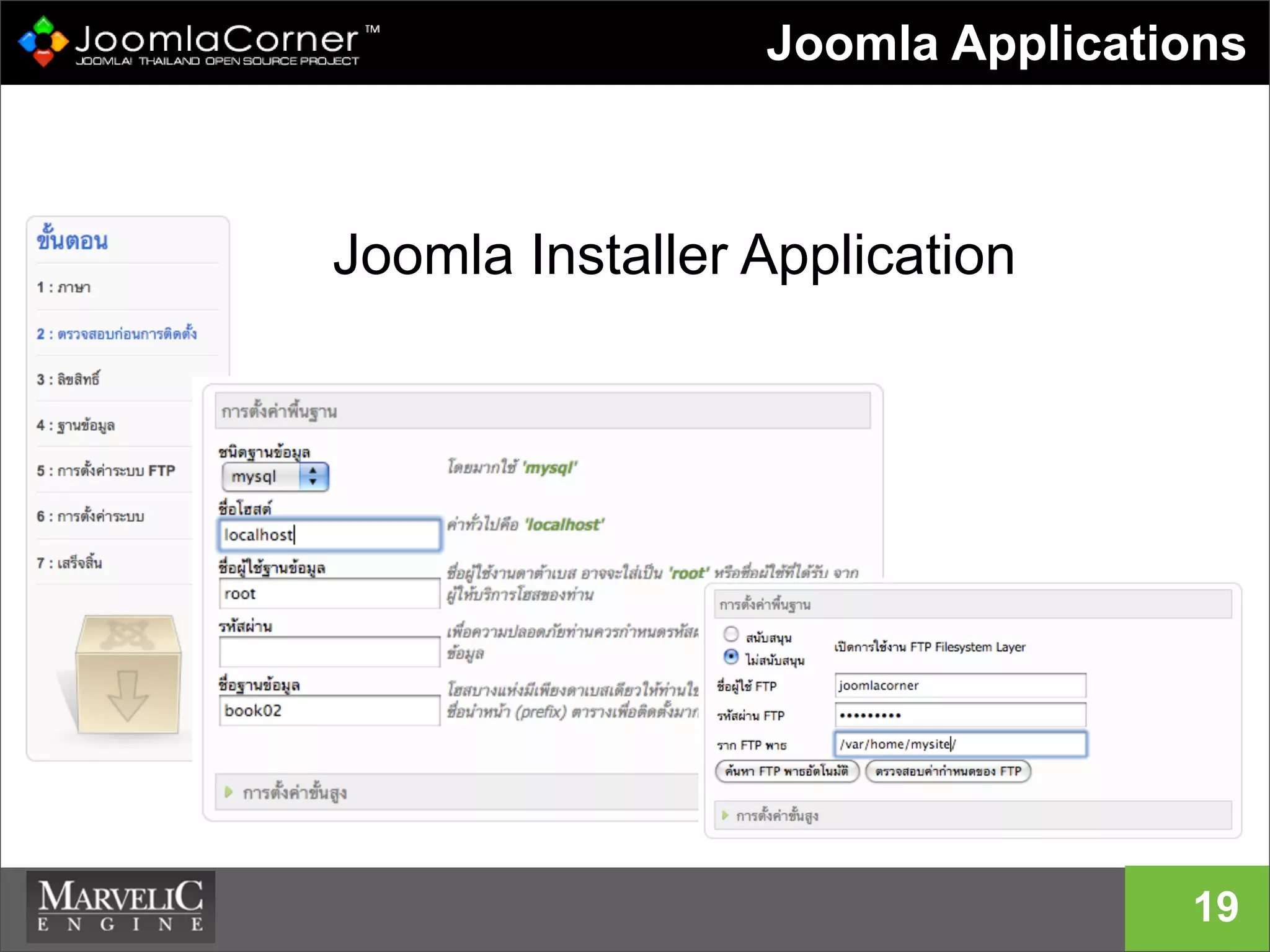Click ค้นหา FTP พาธอัตโนมัติ button
Viewport: 1270px width, 952px height.
pos(787,772)
